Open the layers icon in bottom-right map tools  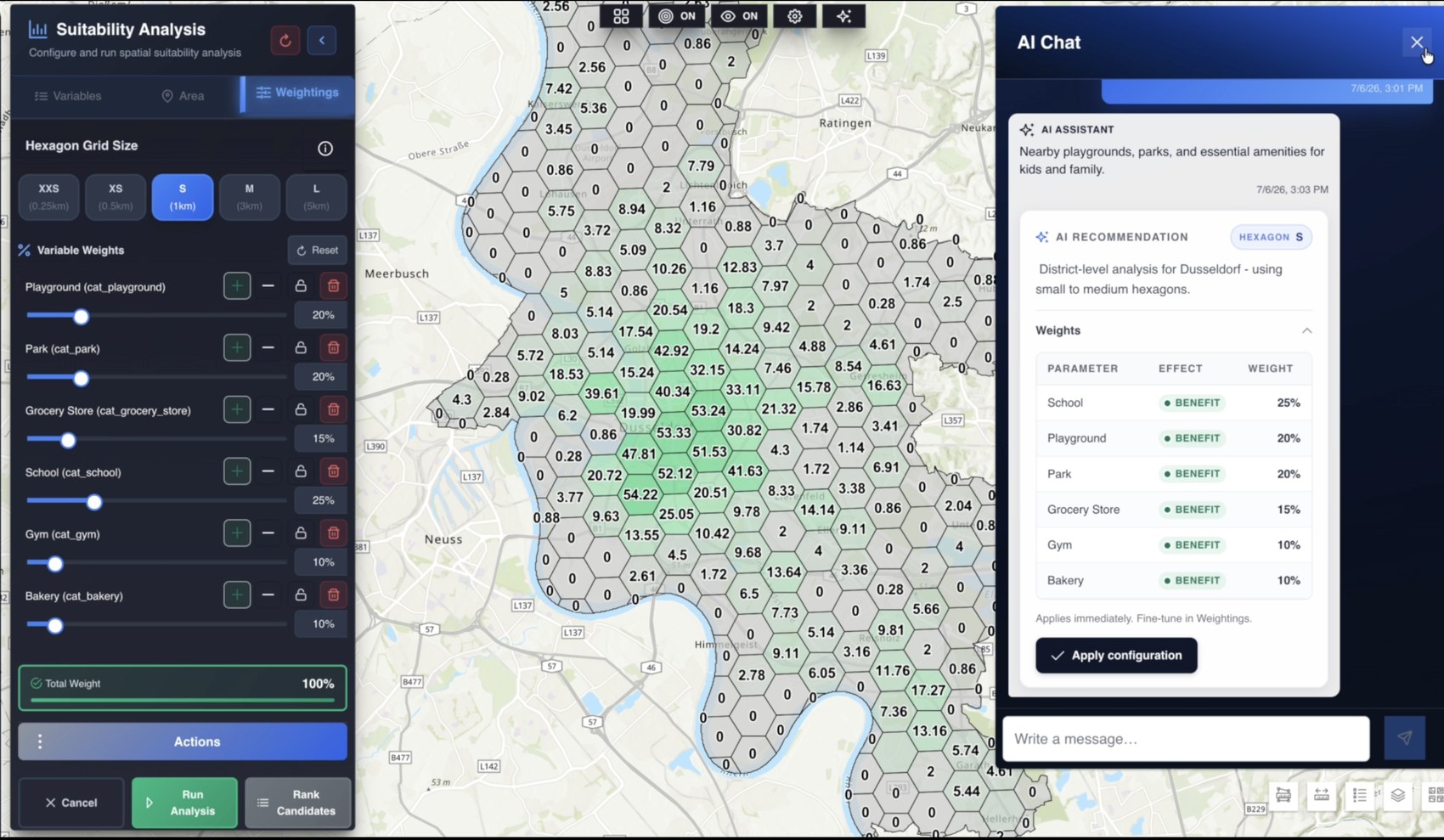click(1397, 796)
